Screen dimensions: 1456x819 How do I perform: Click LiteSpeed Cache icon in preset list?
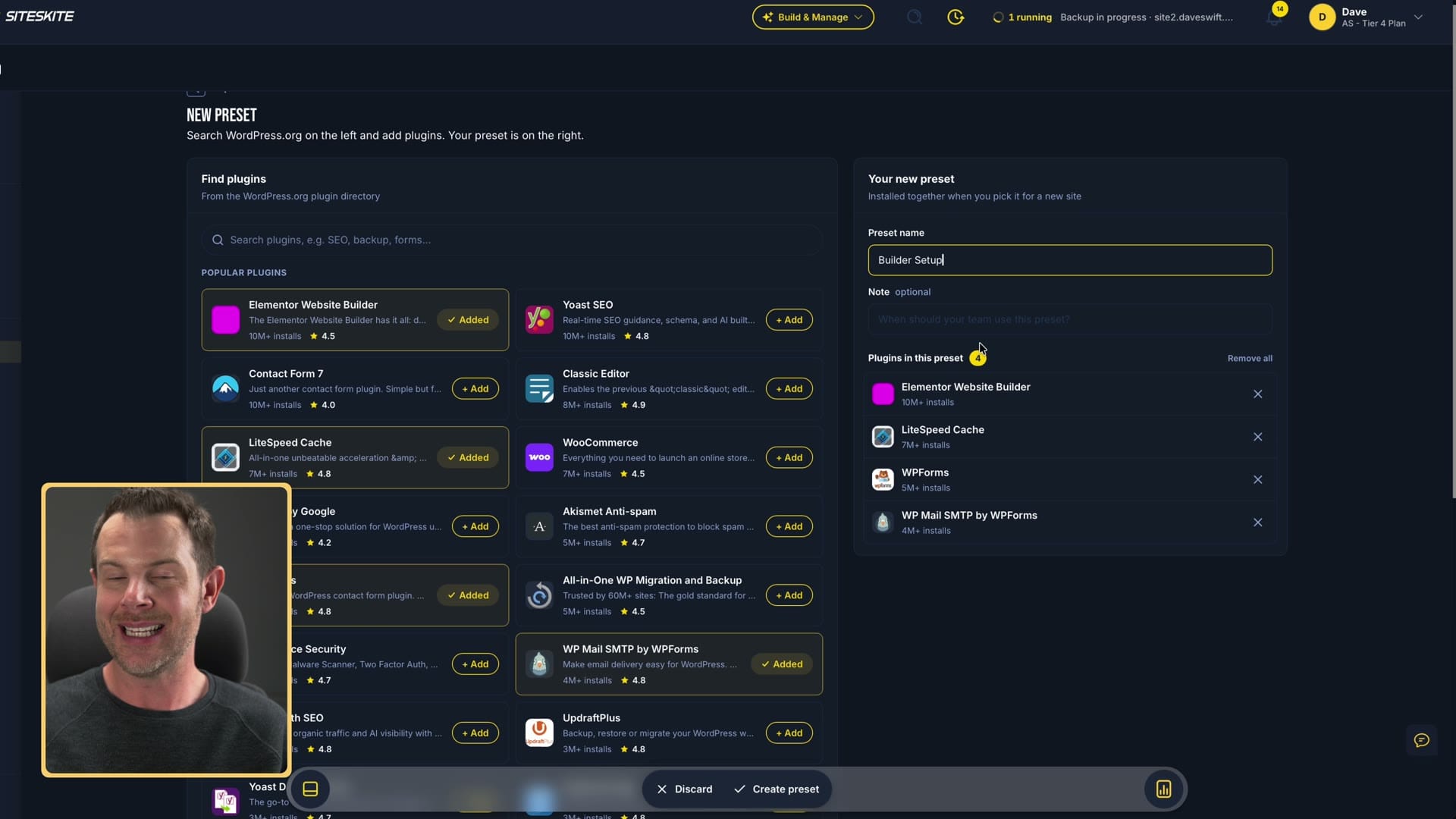coord(883,437)
